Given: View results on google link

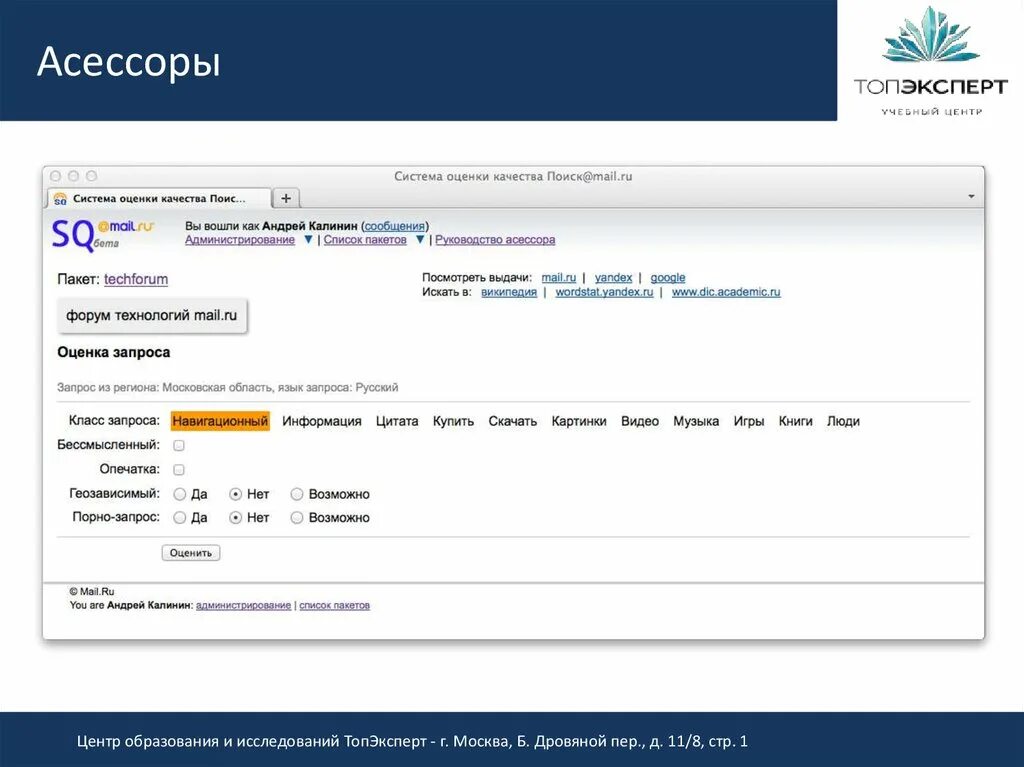Looking at the screenshot, I should (667, 278).
